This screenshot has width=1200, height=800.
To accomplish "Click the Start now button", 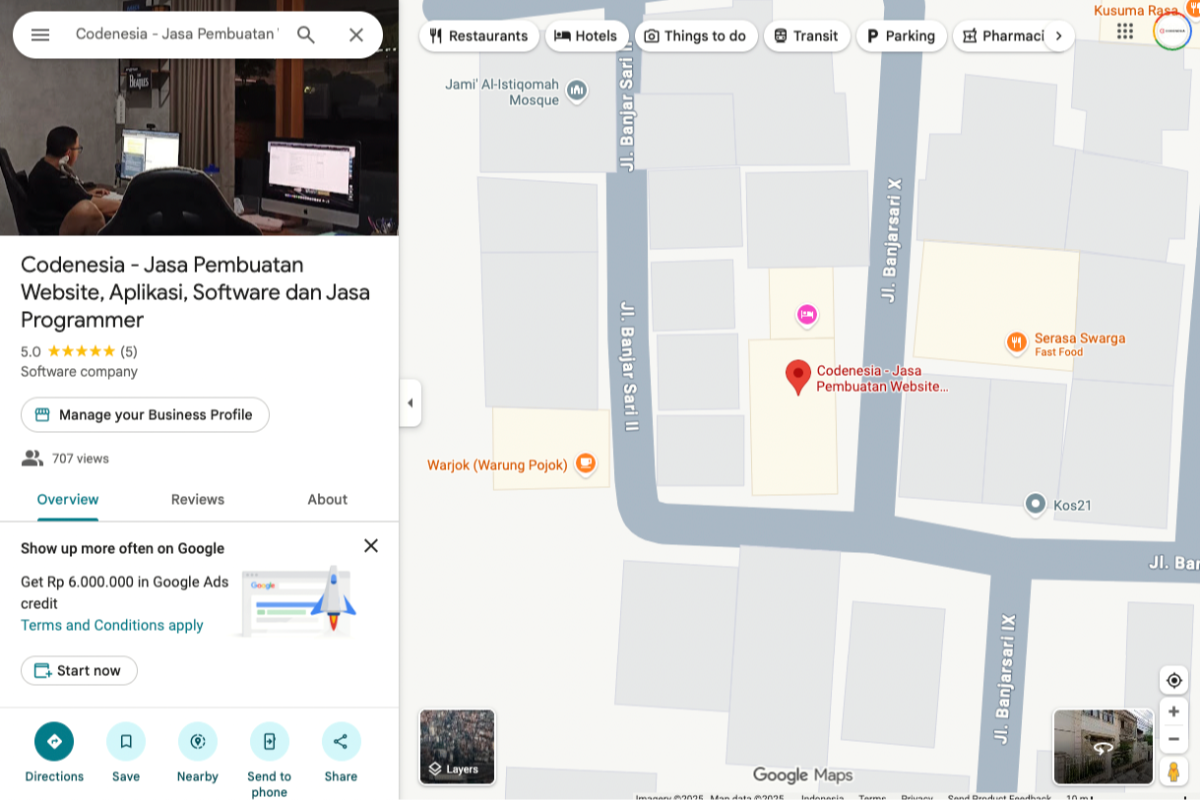I will click(79, 671).
